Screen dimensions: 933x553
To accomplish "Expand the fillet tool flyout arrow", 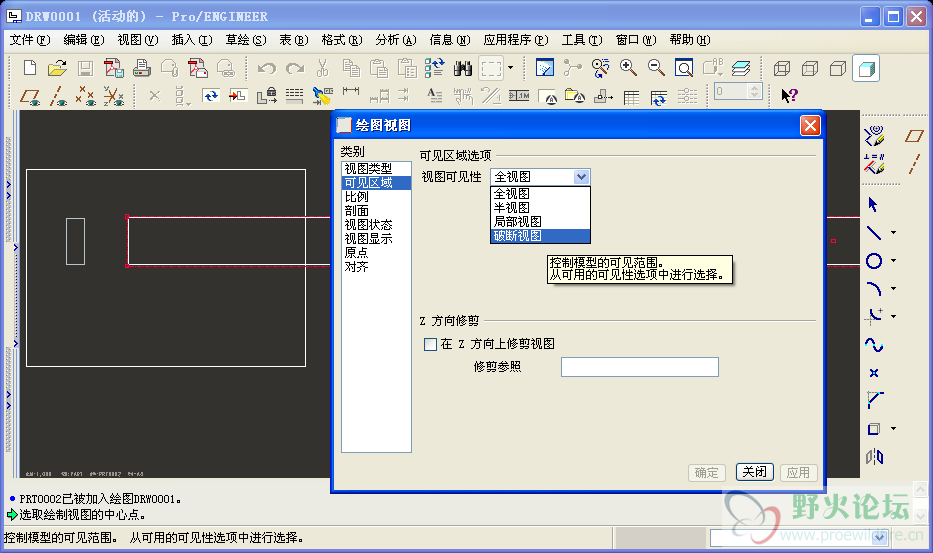I will 893,317.
